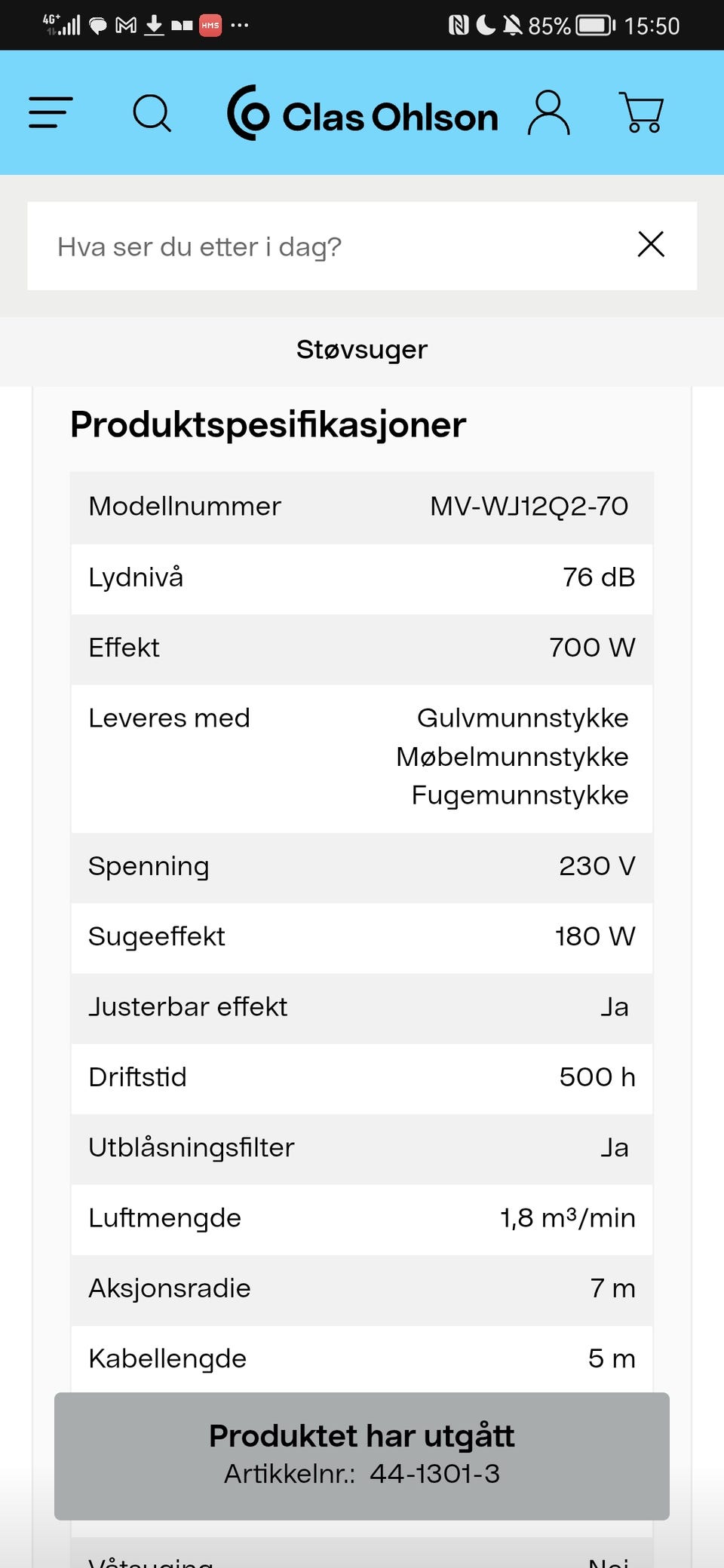Tap the Gmail notification icon
The width and height of the screenshot is (724, 1568).
point(126,26)
